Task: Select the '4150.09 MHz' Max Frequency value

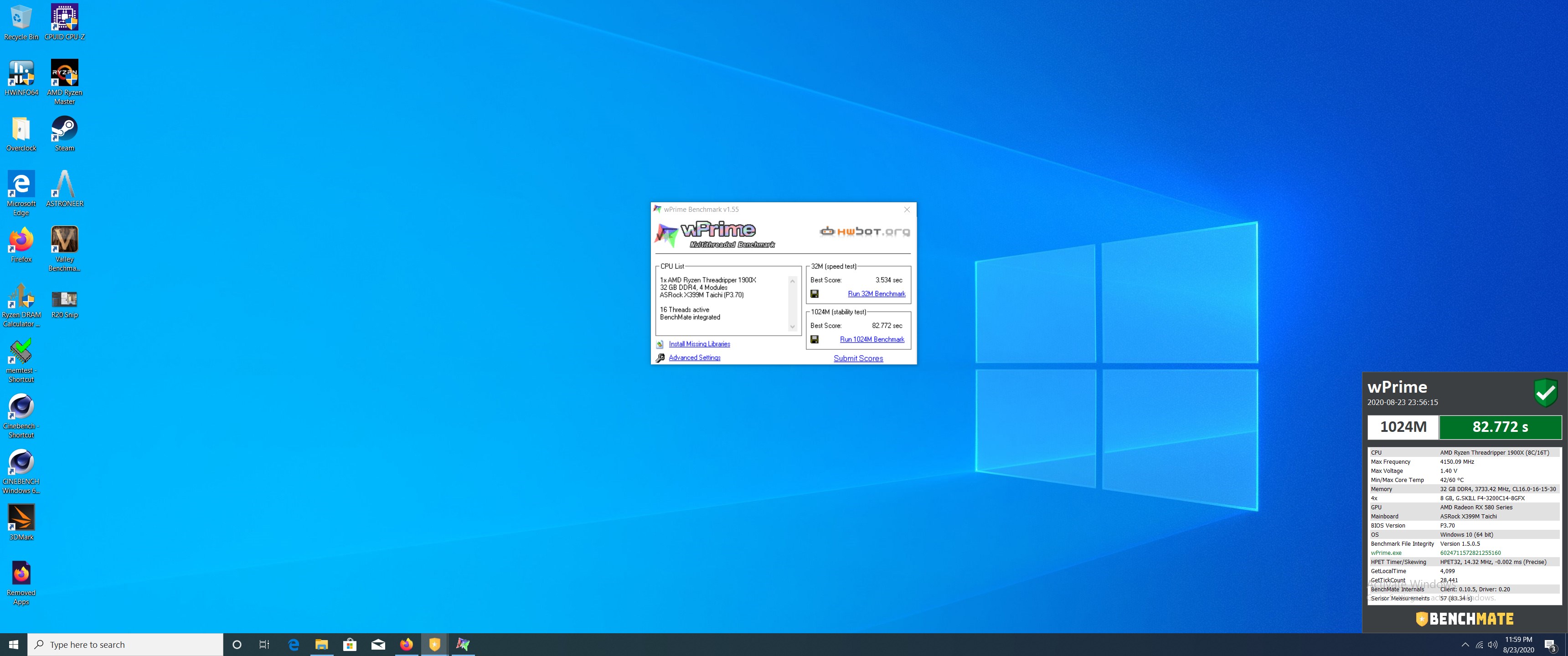Action: click(x=1457, y=462)
